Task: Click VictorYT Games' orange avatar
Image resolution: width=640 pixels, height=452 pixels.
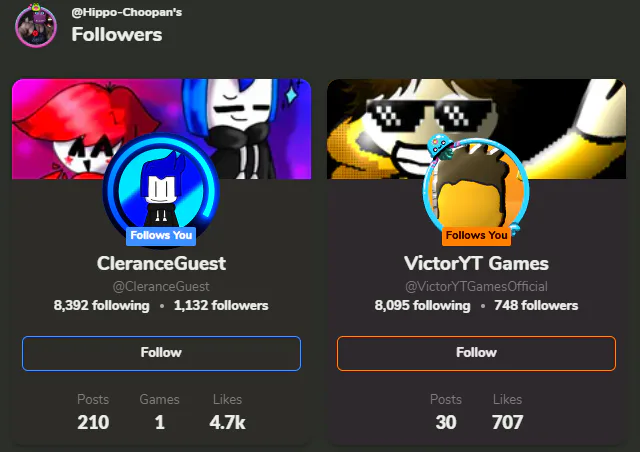Action: (x=476, y=190)
